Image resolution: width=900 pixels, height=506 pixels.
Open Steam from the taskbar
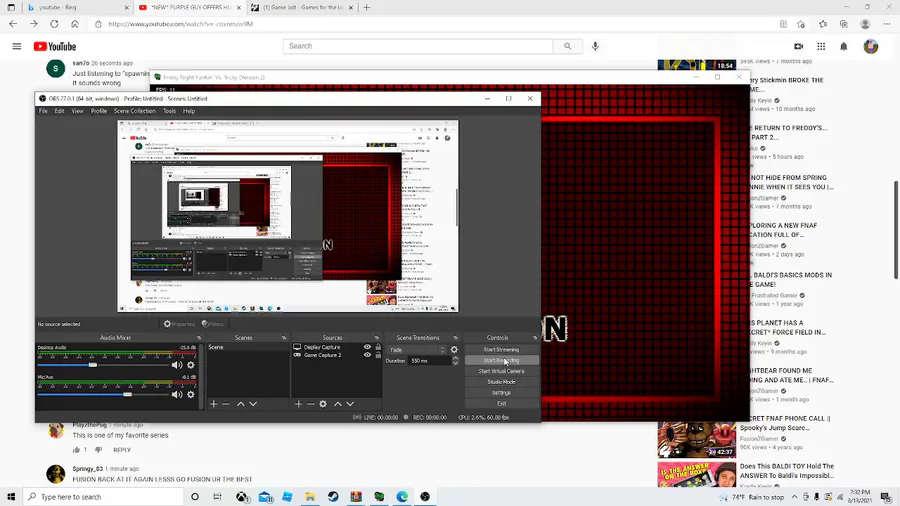[x=333, y=497]
